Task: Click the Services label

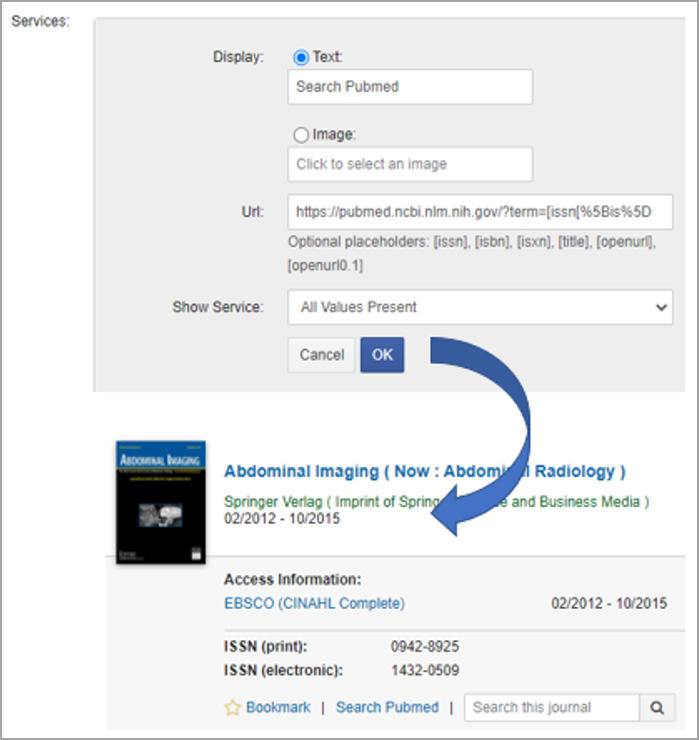Action: [41, 21]
